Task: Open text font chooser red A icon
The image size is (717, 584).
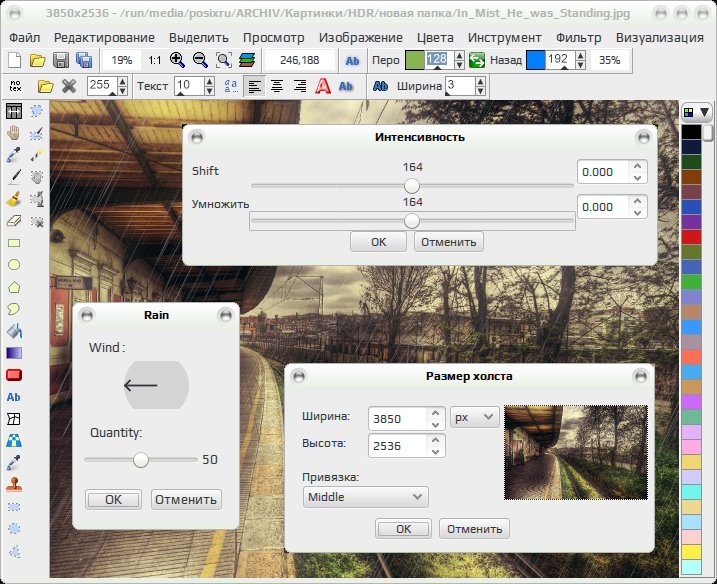Action: pos(323,86)
